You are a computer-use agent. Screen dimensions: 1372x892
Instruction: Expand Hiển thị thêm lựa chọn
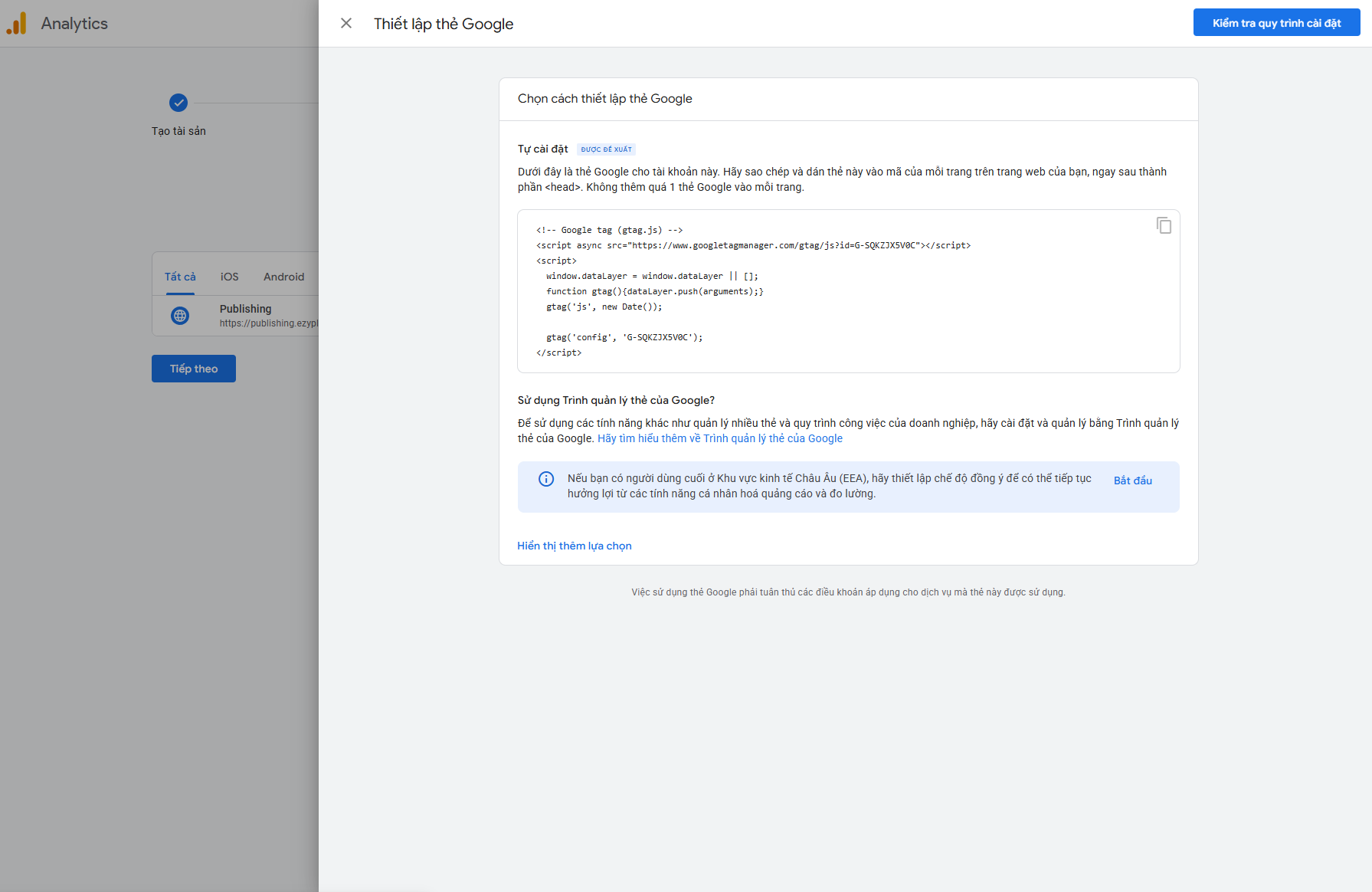tap(575, 546)
